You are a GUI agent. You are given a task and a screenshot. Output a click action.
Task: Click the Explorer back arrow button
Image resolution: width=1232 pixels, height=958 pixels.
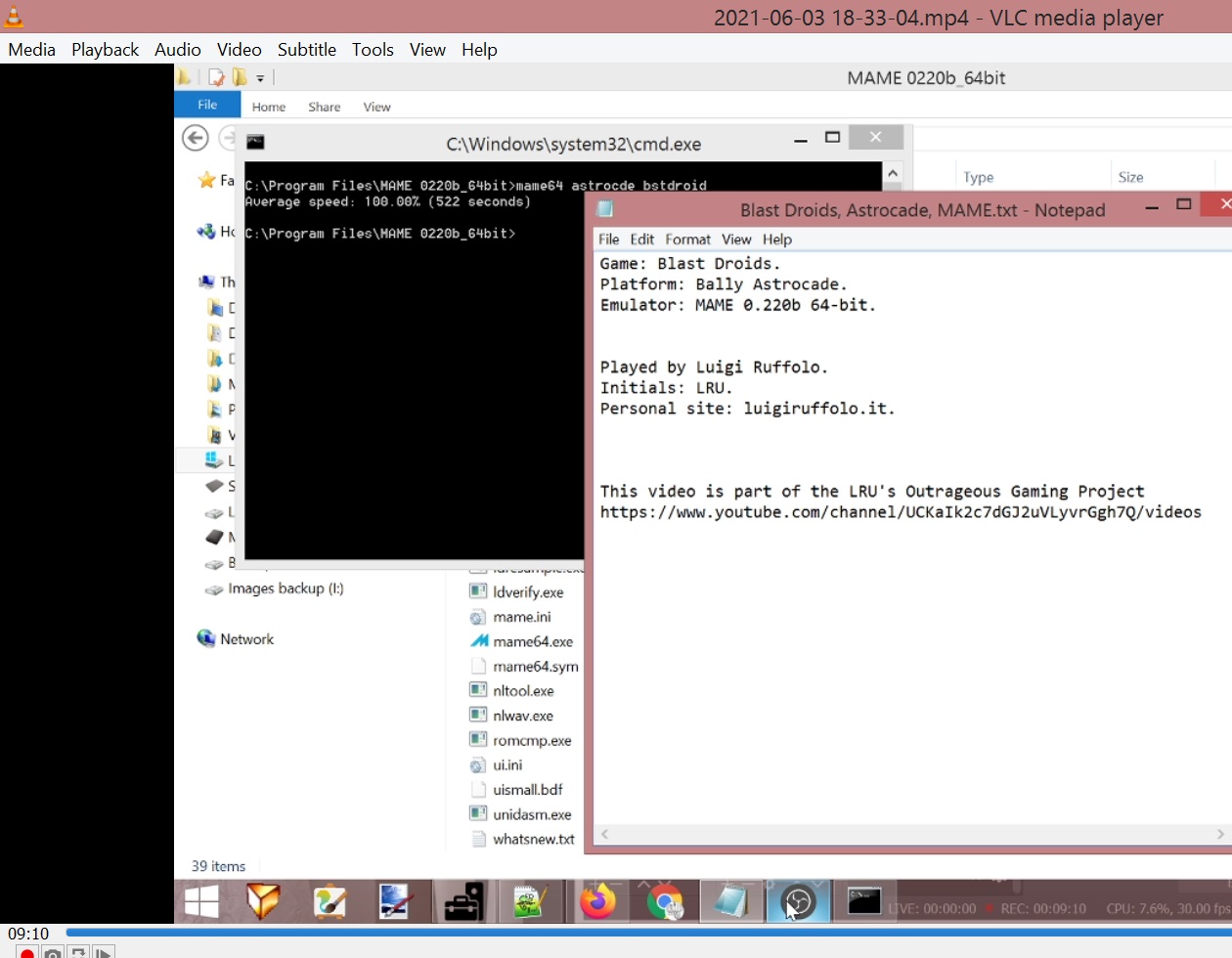(x=196, y=139)
